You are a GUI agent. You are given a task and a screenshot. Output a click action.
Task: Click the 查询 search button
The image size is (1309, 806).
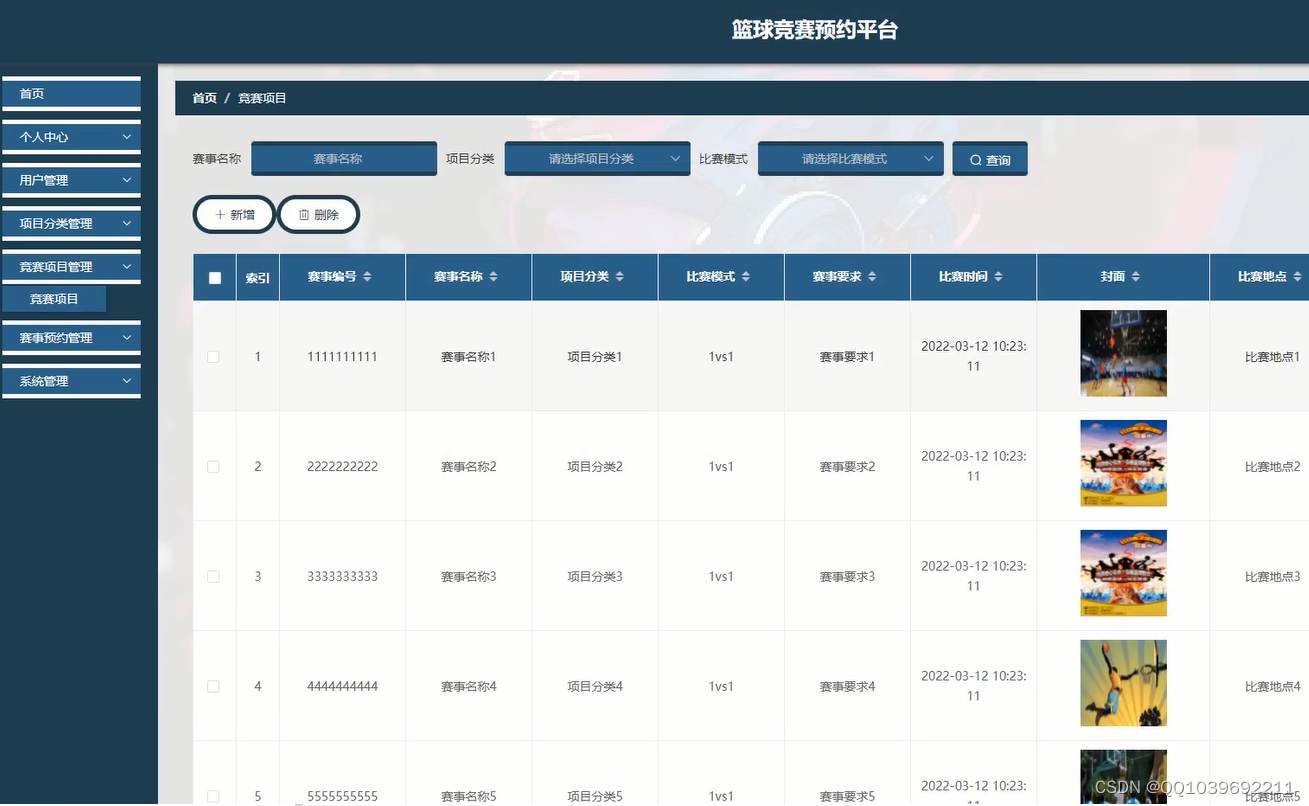pyautogui.click(x=990, y=159)
